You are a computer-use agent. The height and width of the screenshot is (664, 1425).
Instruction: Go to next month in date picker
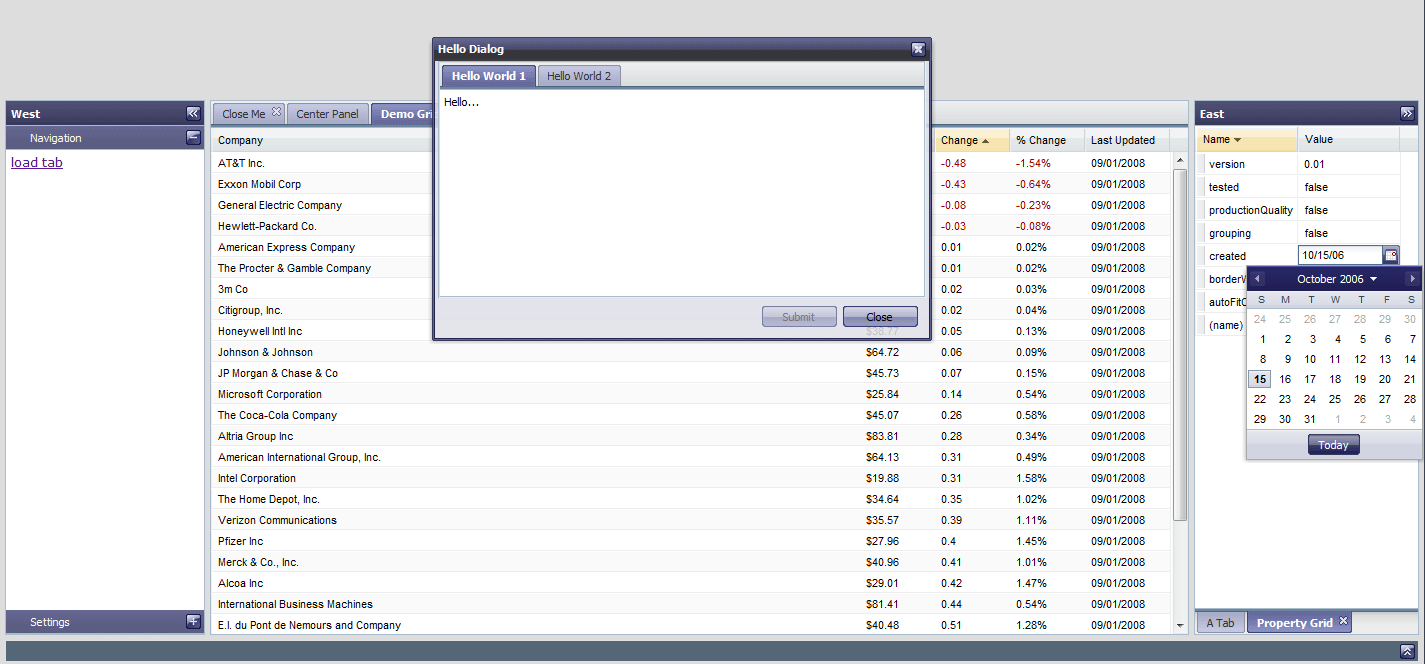point(1411,279)
